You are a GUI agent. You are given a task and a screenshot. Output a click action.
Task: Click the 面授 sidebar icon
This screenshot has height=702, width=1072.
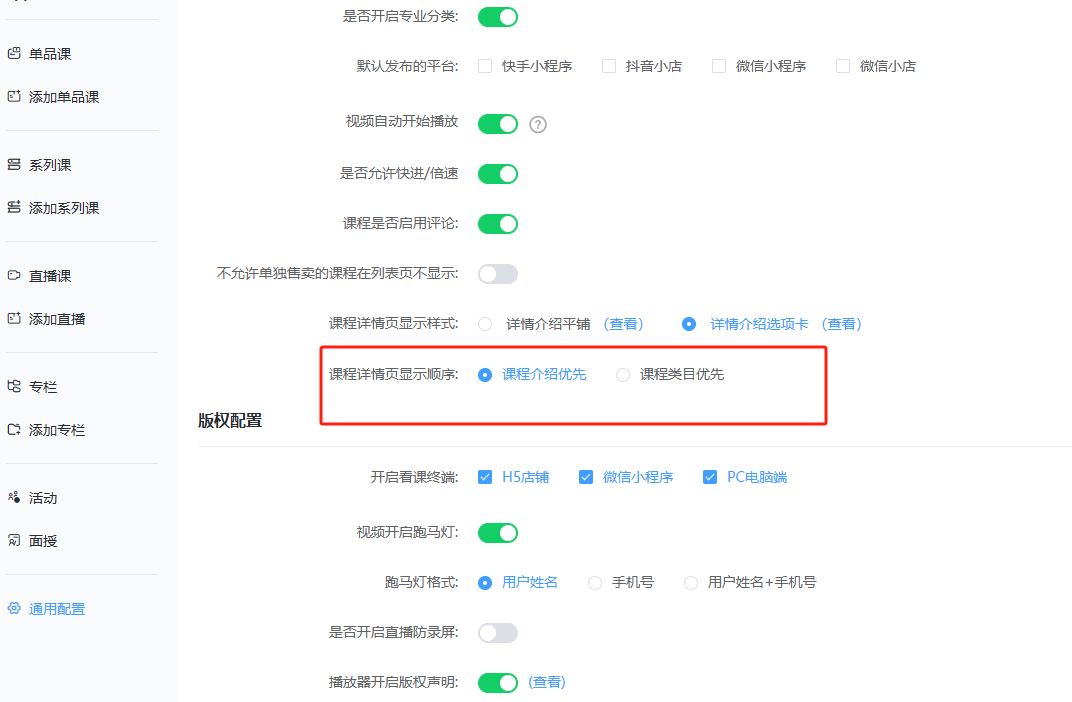point(14,540)
